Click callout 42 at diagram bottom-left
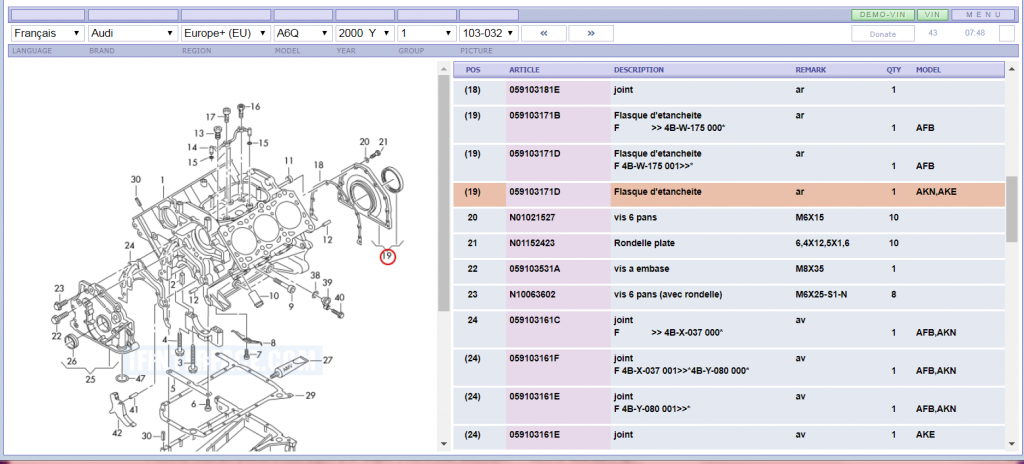 tap(117, 433)
